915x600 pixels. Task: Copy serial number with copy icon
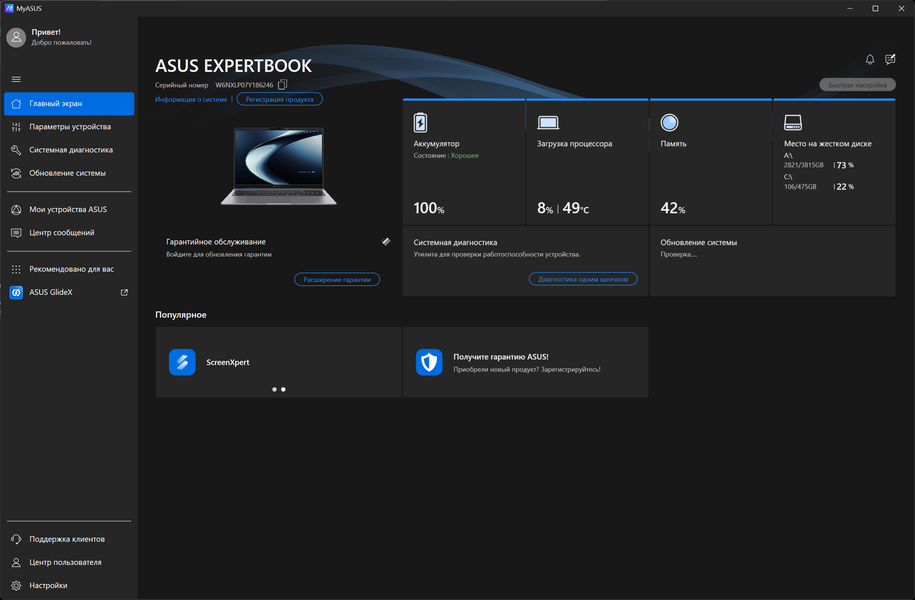(282, 85)
